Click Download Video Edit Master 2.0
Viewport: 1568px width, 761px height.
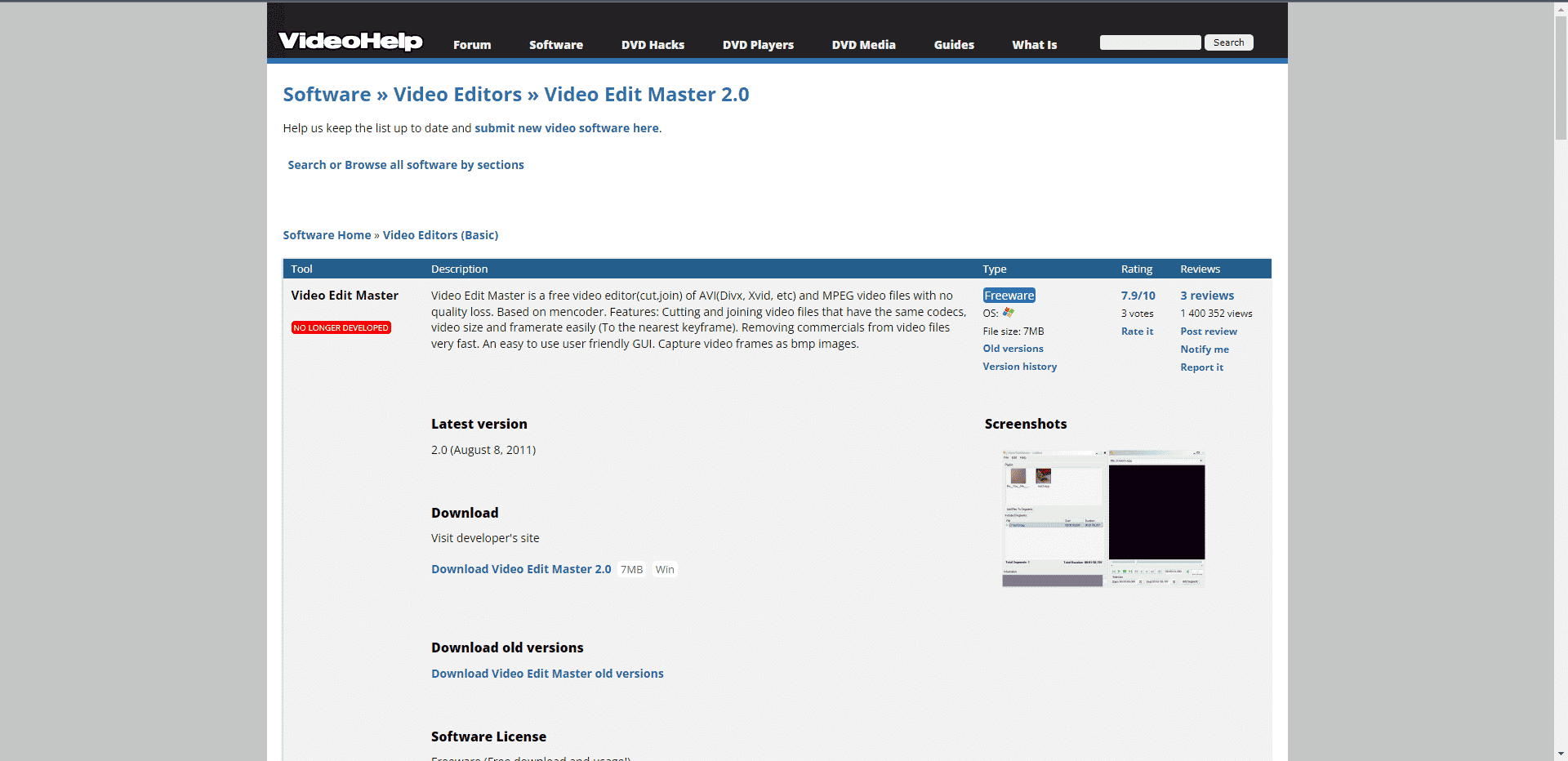click(521, 569)
